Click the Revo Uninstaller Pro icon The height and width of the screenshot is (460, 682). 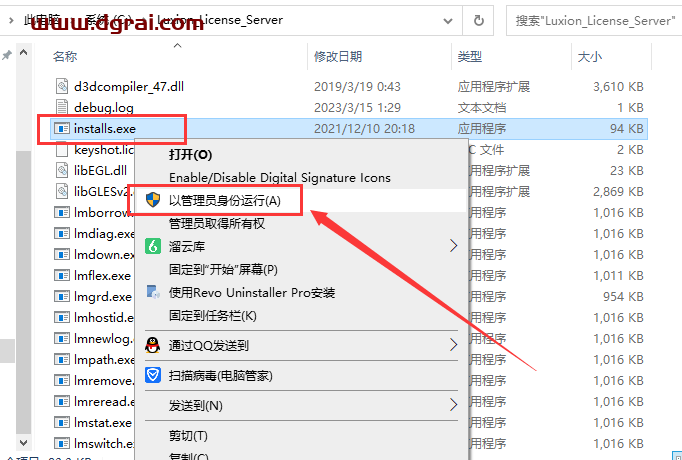tap(153, 293)
